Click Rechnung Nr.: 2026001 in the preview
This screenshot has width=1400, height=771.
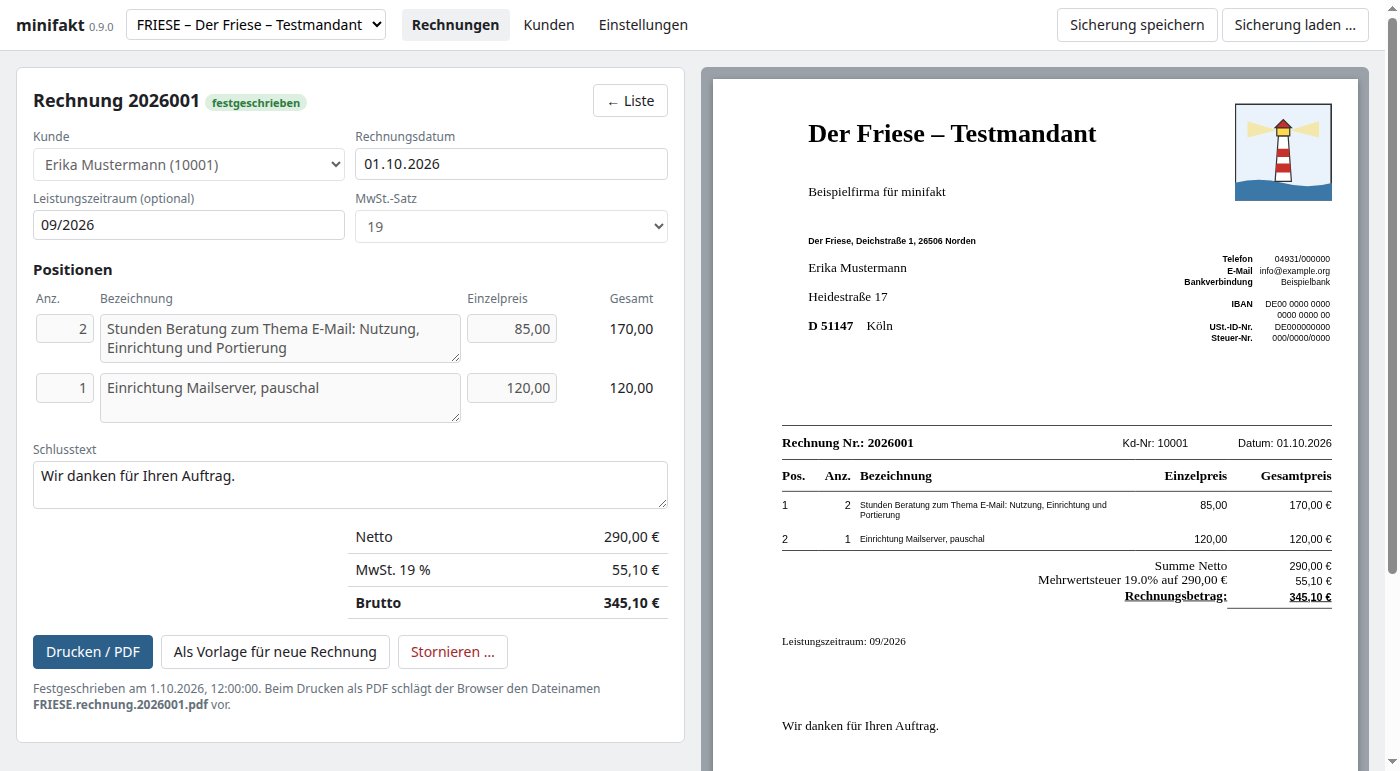coord(848,443)
